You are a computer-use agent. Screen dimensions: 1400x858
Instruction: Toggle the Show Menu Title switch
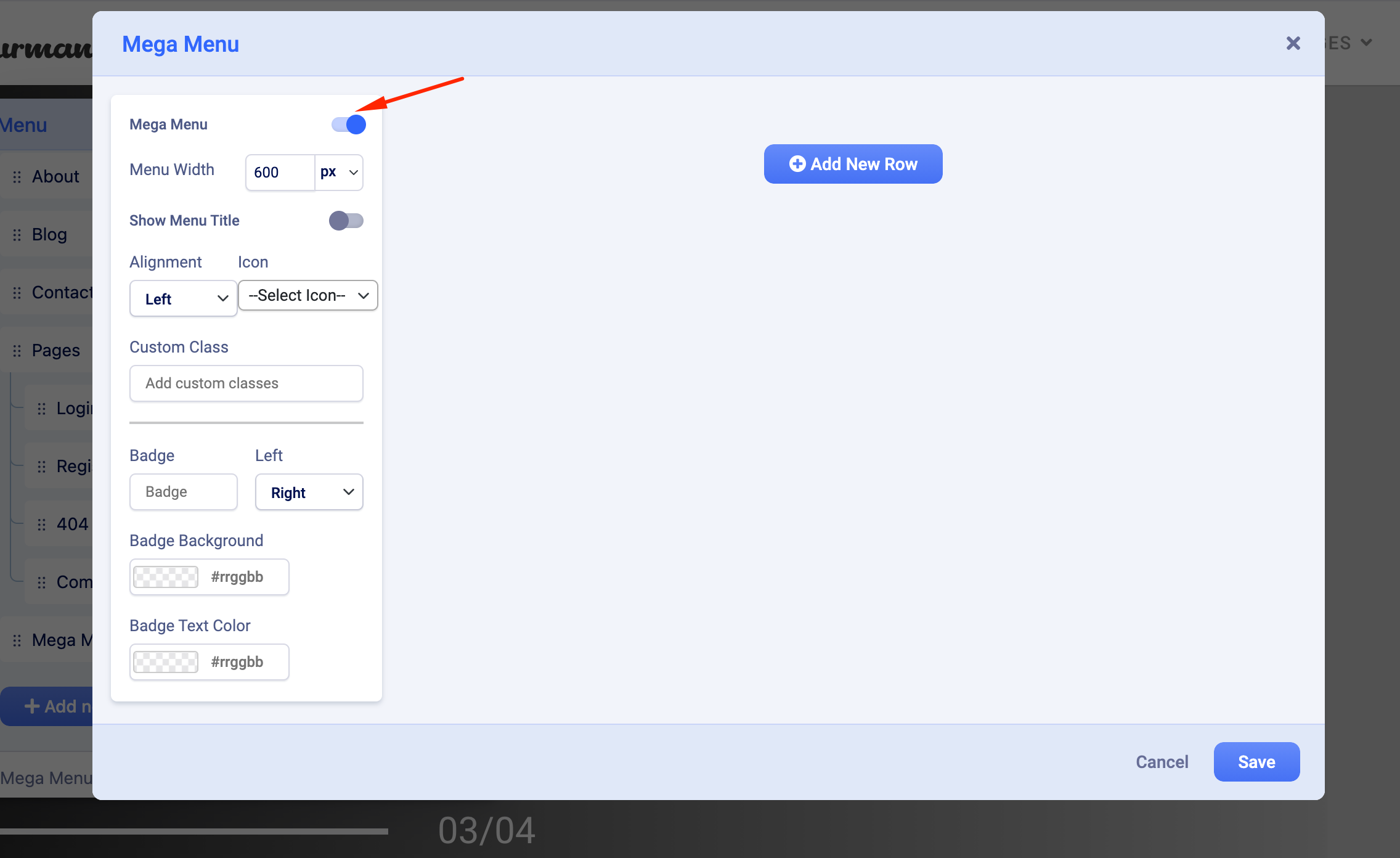coord(347,220)
